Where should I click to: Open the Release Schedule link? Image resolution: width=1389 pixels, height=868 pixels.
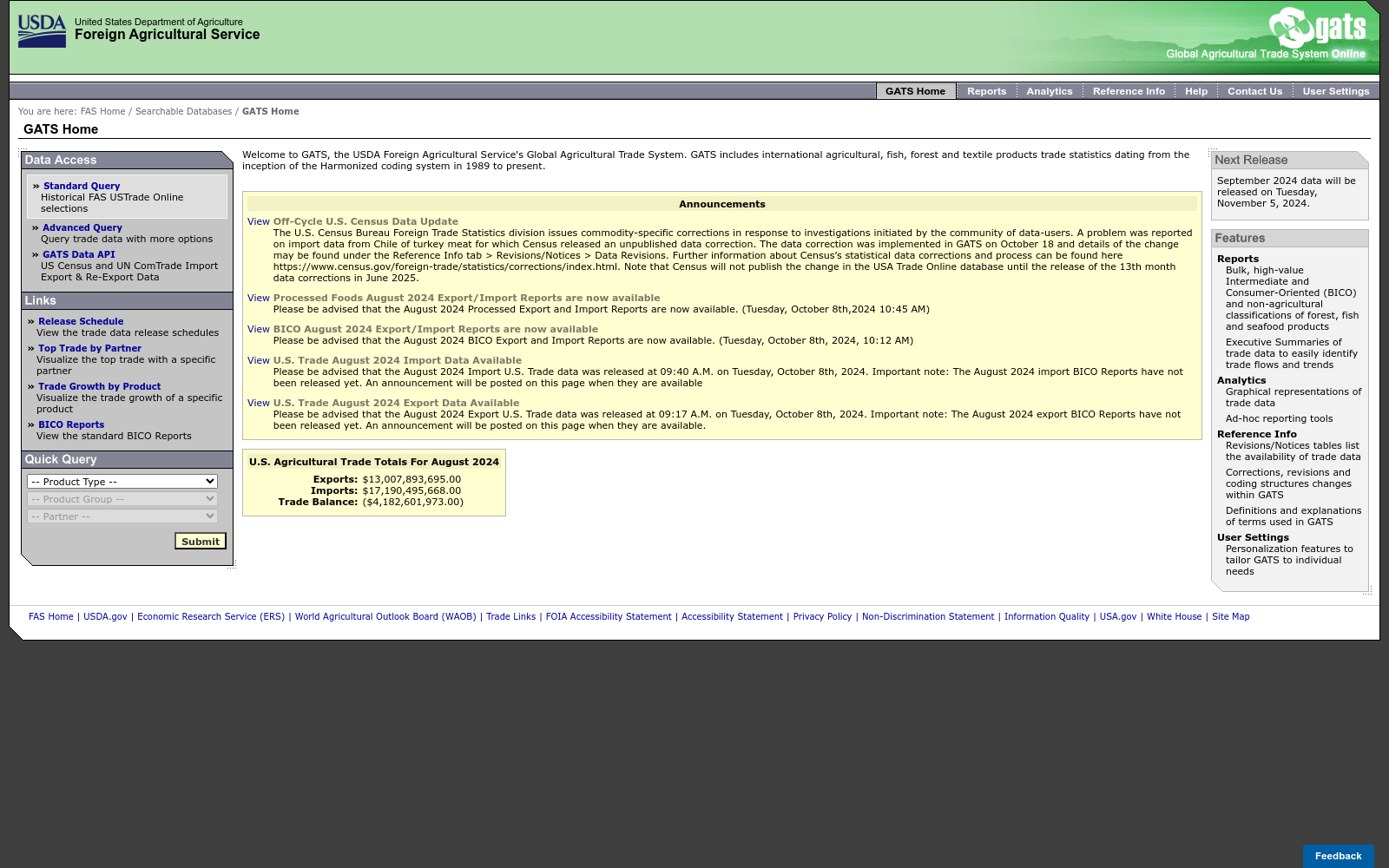click(x=81, y=322)
